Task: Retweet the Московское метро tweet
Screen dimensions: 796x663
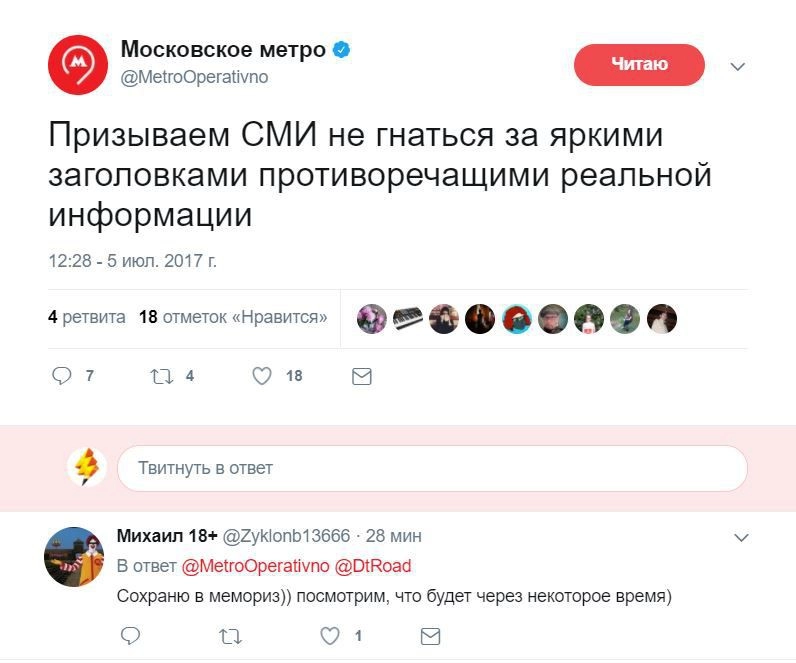Action: [160, 376]
